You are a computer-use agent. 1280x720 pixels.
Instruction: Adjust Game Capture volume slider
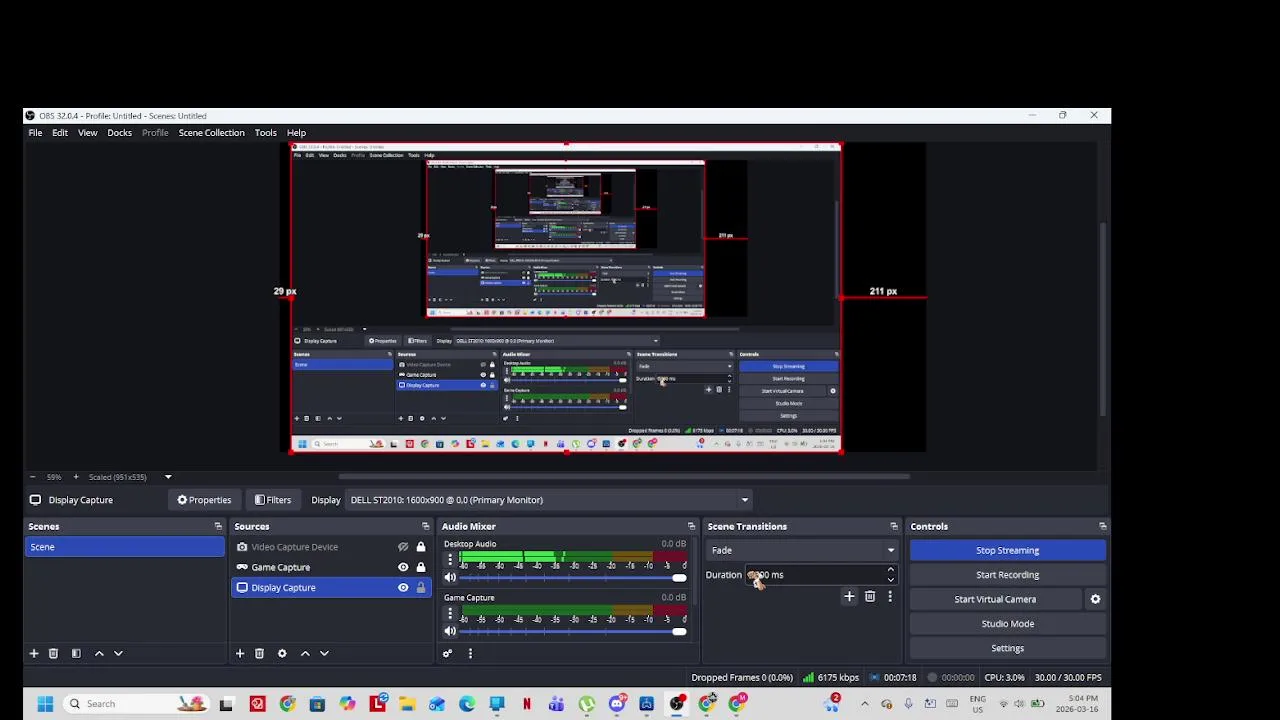point(573,632)
